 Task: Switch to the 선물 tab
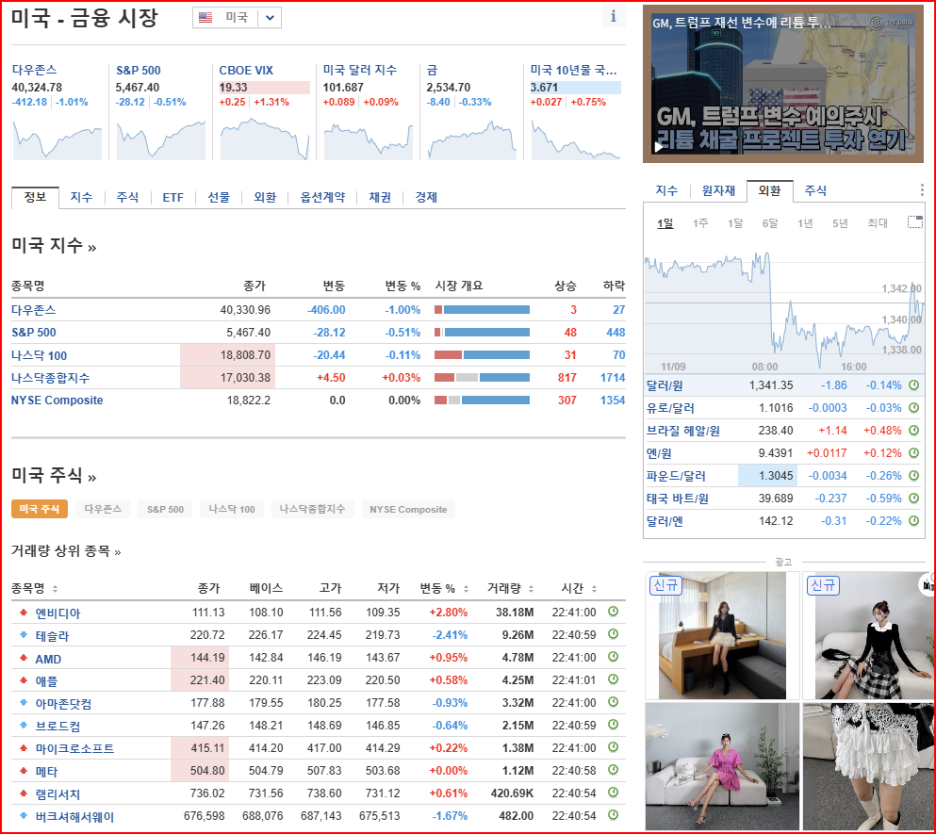point(218,198)
